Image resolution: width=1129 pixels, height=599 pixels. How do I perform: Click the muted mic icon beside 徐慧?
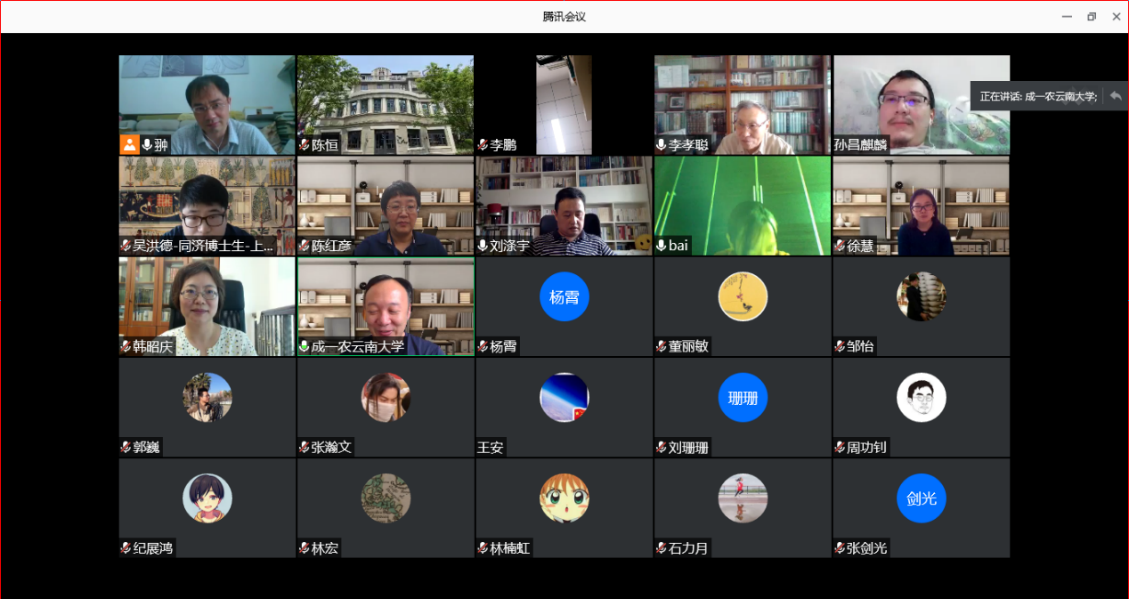pos(840,246)
